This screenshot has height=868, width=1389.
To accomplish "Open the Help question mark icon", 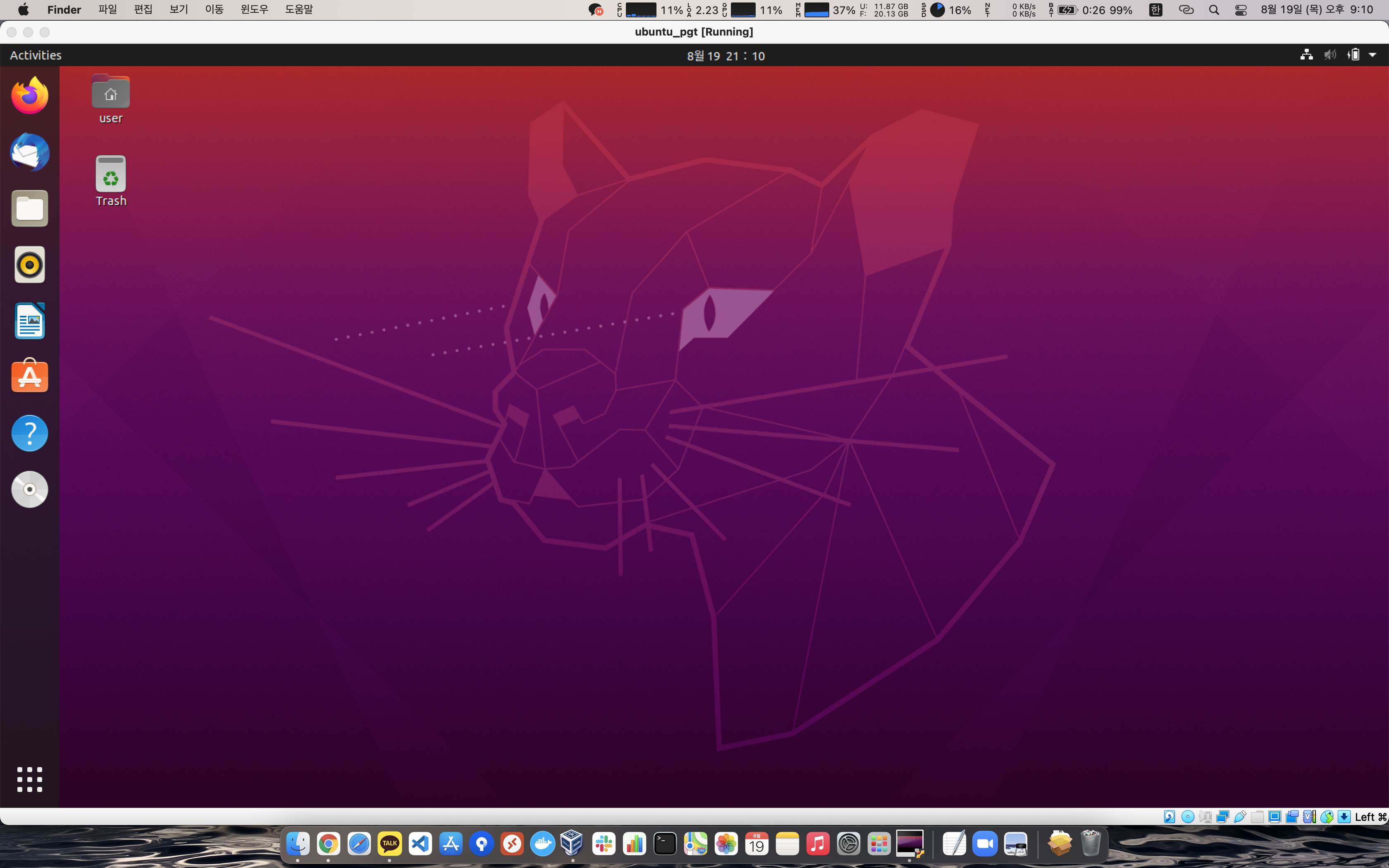I will [x=30, y=433].
